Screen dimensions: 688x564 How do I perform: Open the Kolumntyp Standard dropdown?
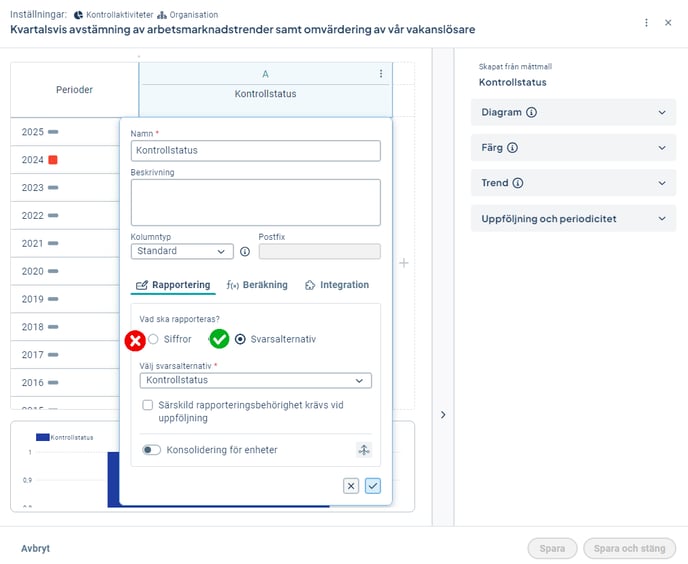(182, 252)
